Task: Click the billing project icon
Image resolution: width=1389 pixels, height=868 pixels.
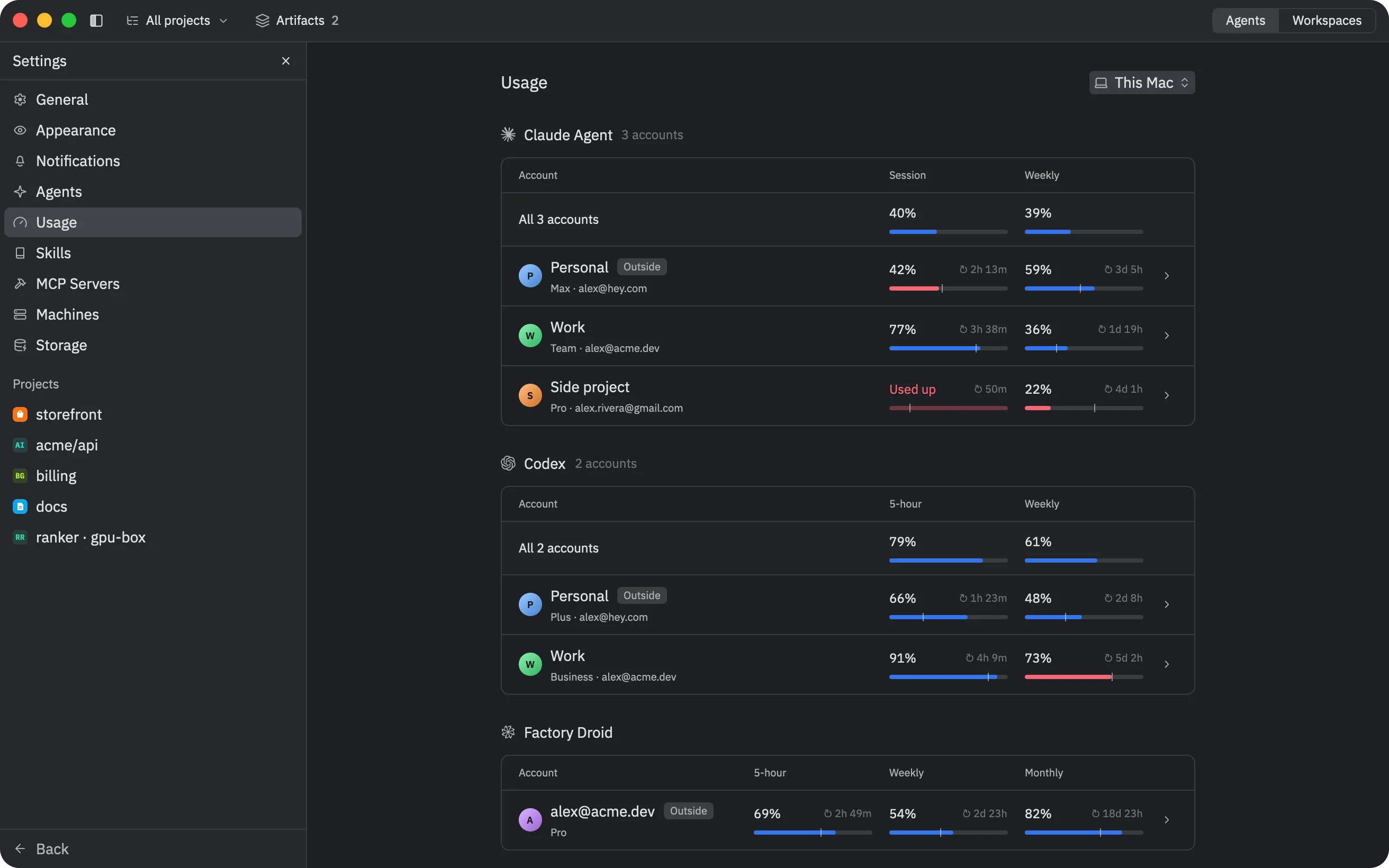Action: click(x=20, y=476)
